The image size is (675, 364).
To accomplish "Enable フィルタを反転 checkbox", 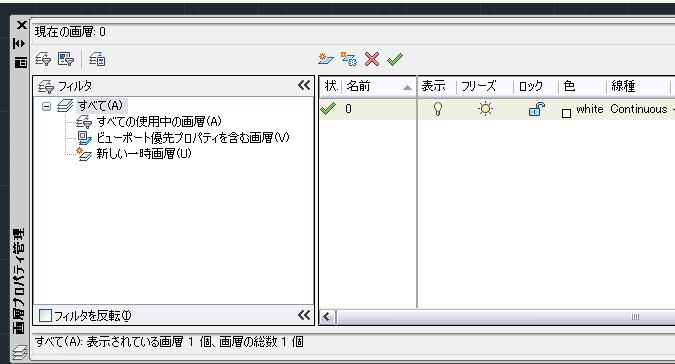I will (45, 315).
